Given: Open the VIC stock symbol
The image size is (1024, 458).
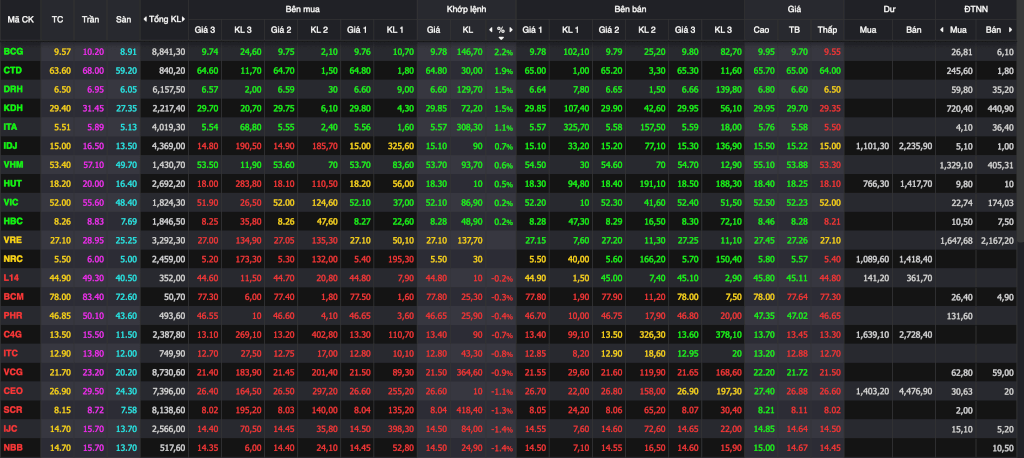Looking at the screenshot, I should [11, 202].
